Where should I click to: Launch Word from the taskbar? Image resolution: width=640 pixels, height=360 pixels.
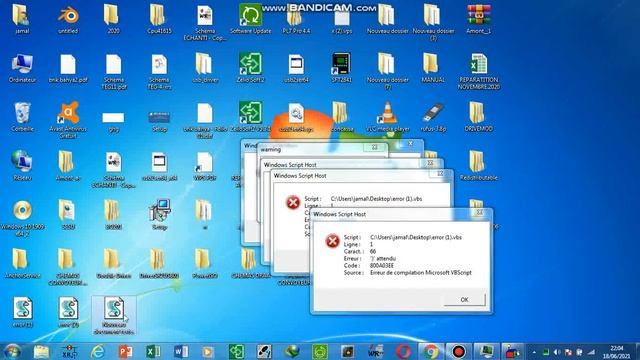[181, 351]
